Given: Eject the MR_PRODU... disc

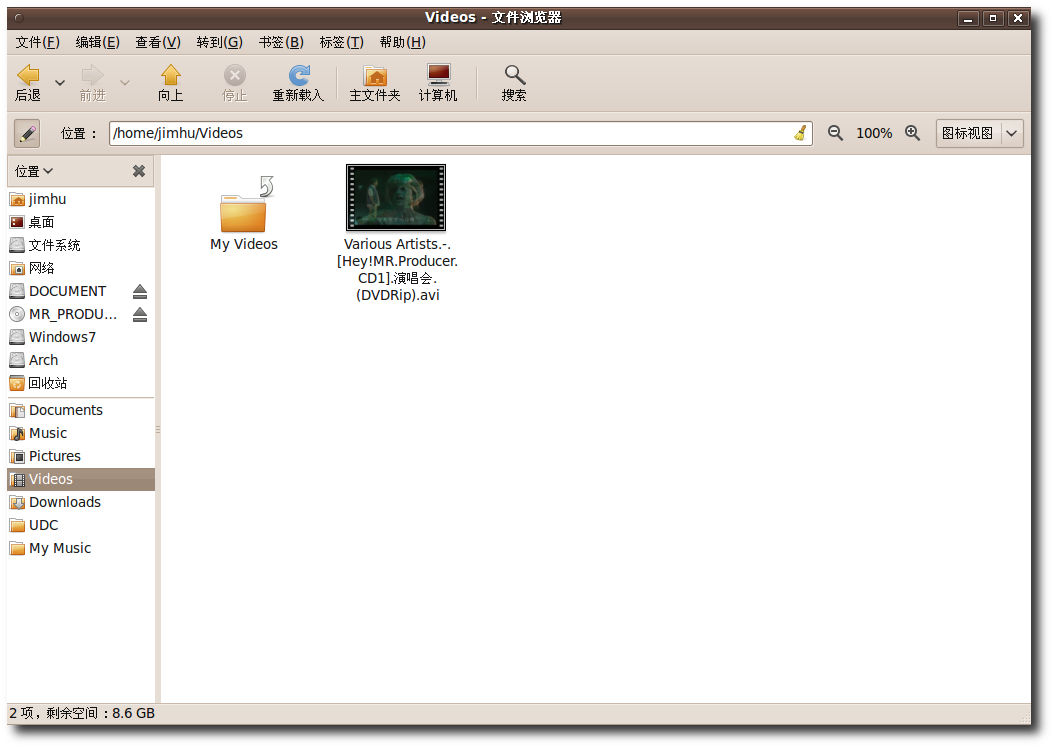Looking at the screenshot, I should [x=140, y=315].
